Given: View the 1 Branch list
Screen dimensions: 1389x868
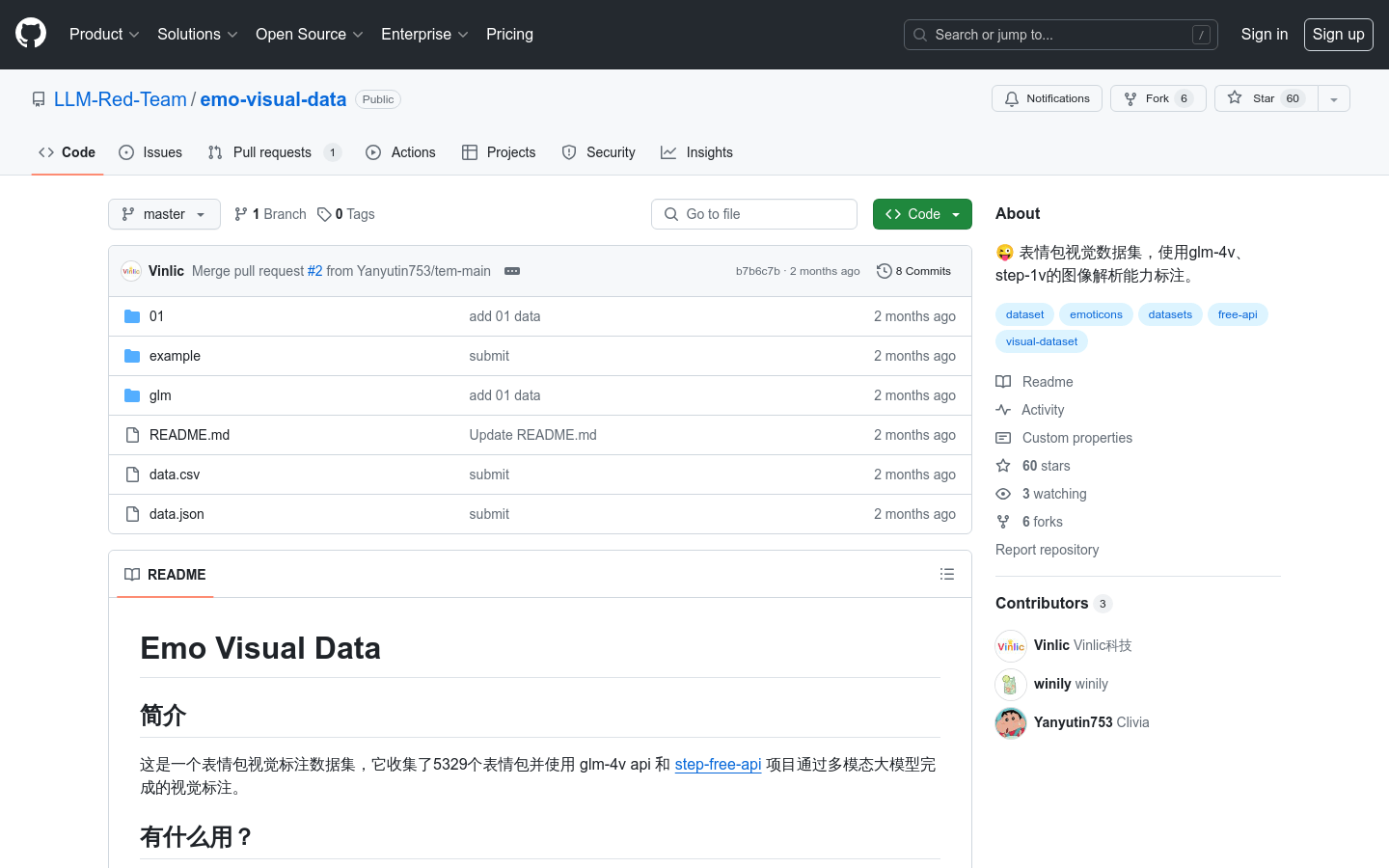Looking at the screenshot, I should [x=270, y=214].
